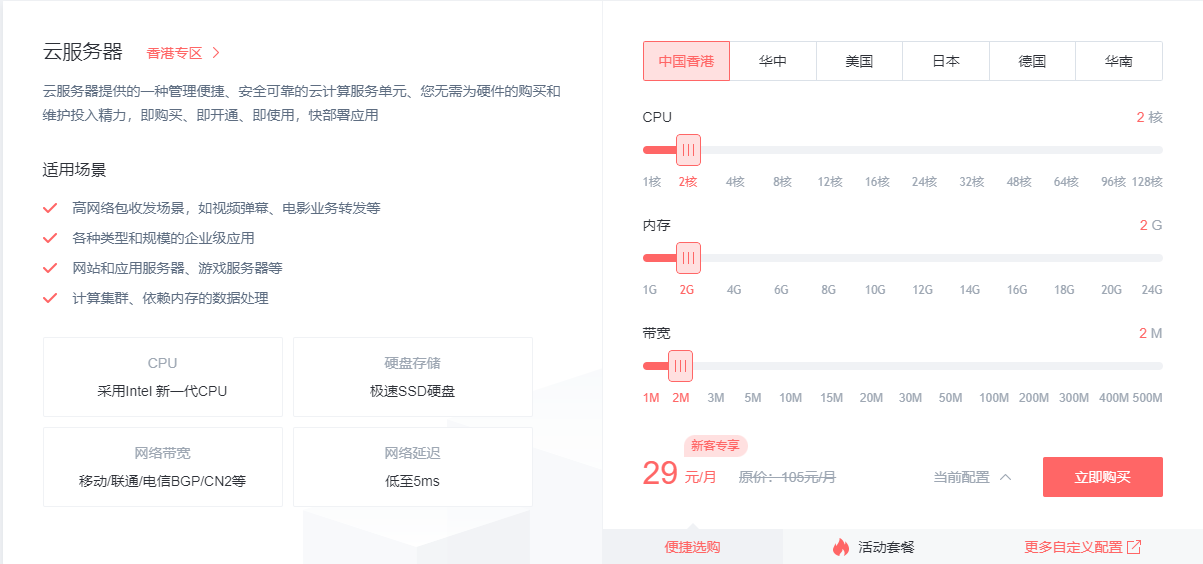This screenshot has height=564, width=1203.
Task: Click the 新客专享 promo badge
Action: 716,446
